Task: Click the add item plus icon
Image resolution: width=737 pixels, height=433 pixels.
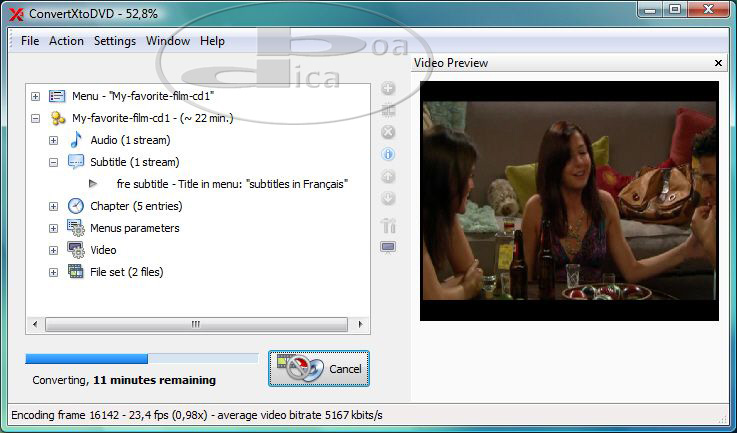Action: (388, 89)
